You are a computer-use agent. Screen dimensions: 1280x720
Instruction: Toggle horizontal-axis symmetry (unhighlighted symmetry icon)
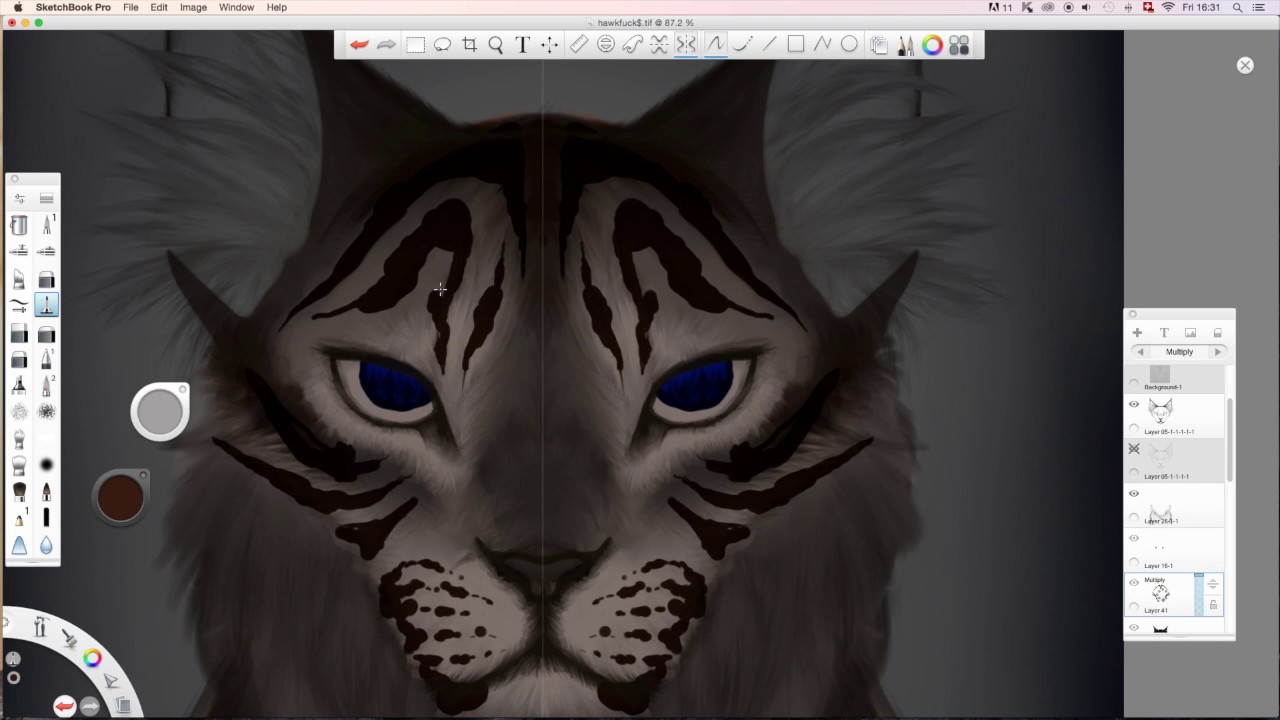click(659, 44)
